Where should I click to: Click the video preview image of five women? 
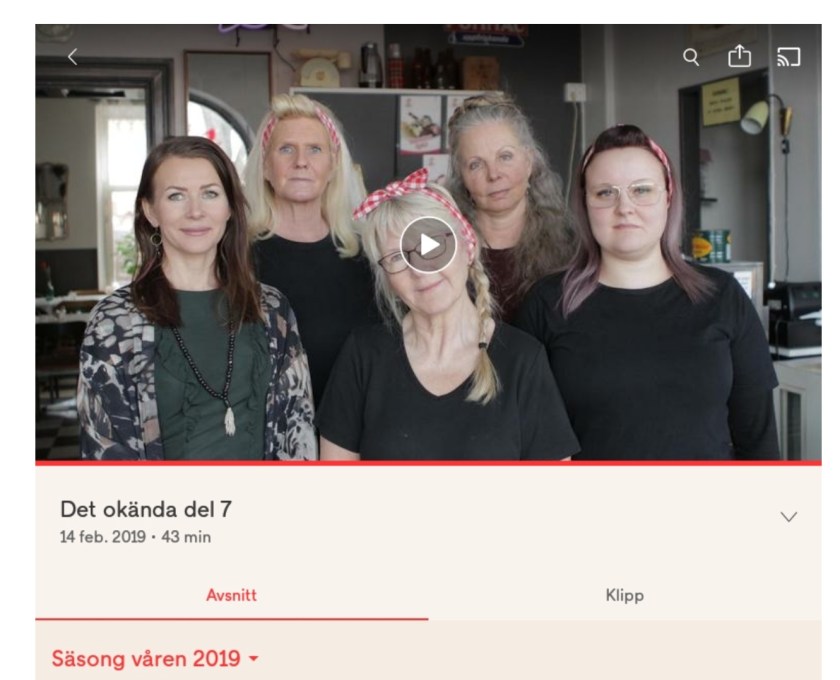[428, 242]
